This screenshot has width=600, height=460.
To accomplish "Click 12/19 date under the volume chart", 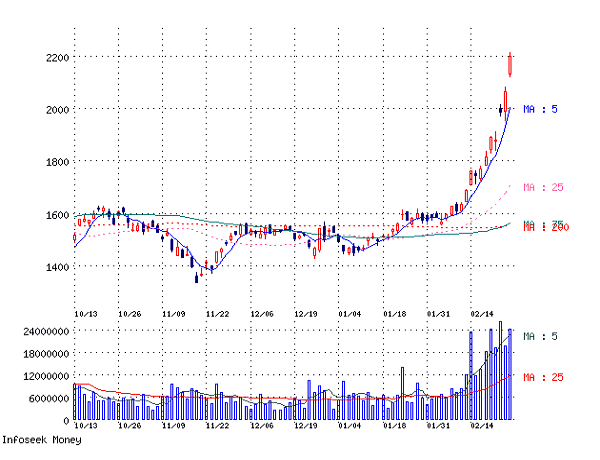I will pos(306,426).
